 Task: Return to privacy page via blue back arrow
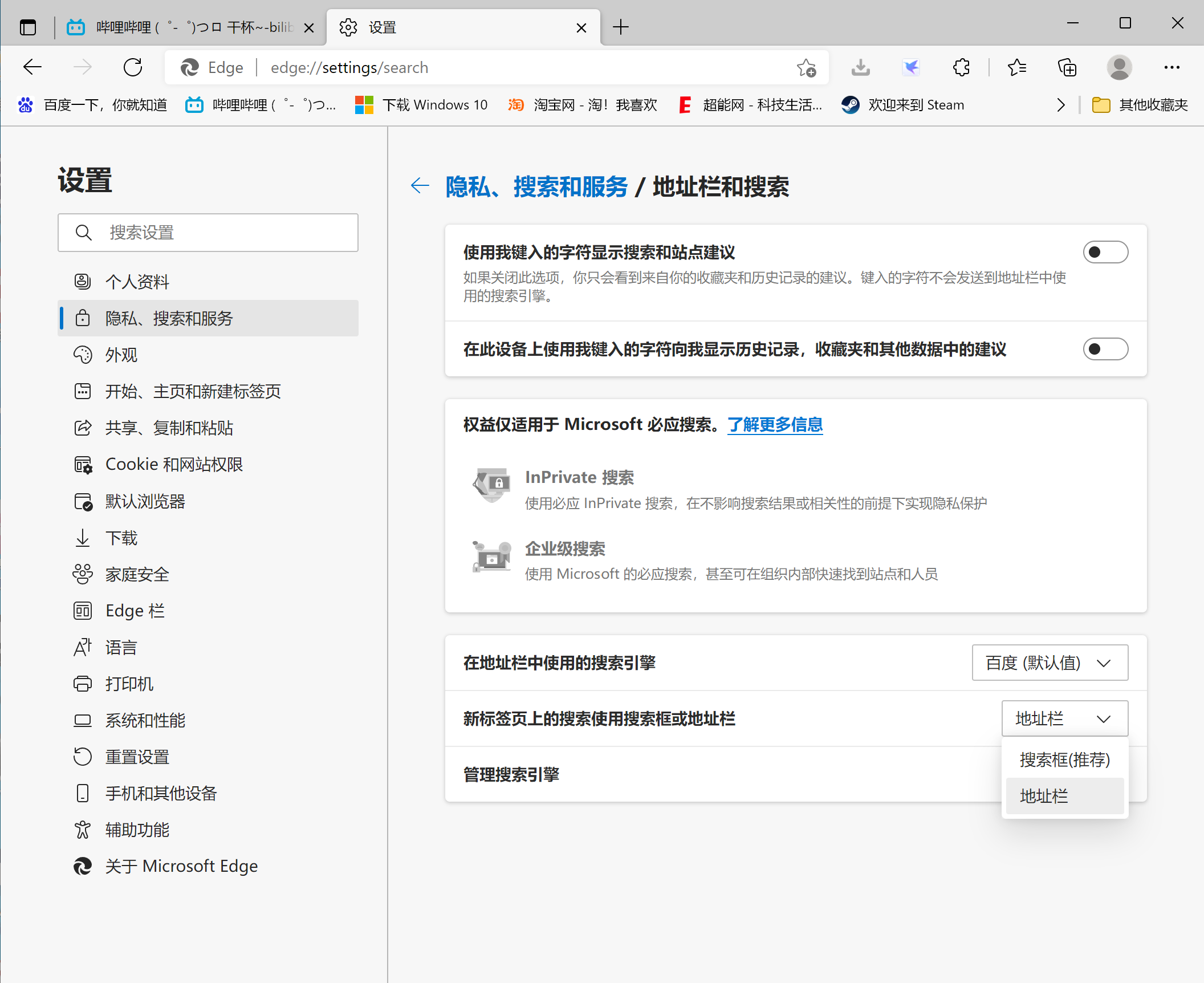coord(420,186)
